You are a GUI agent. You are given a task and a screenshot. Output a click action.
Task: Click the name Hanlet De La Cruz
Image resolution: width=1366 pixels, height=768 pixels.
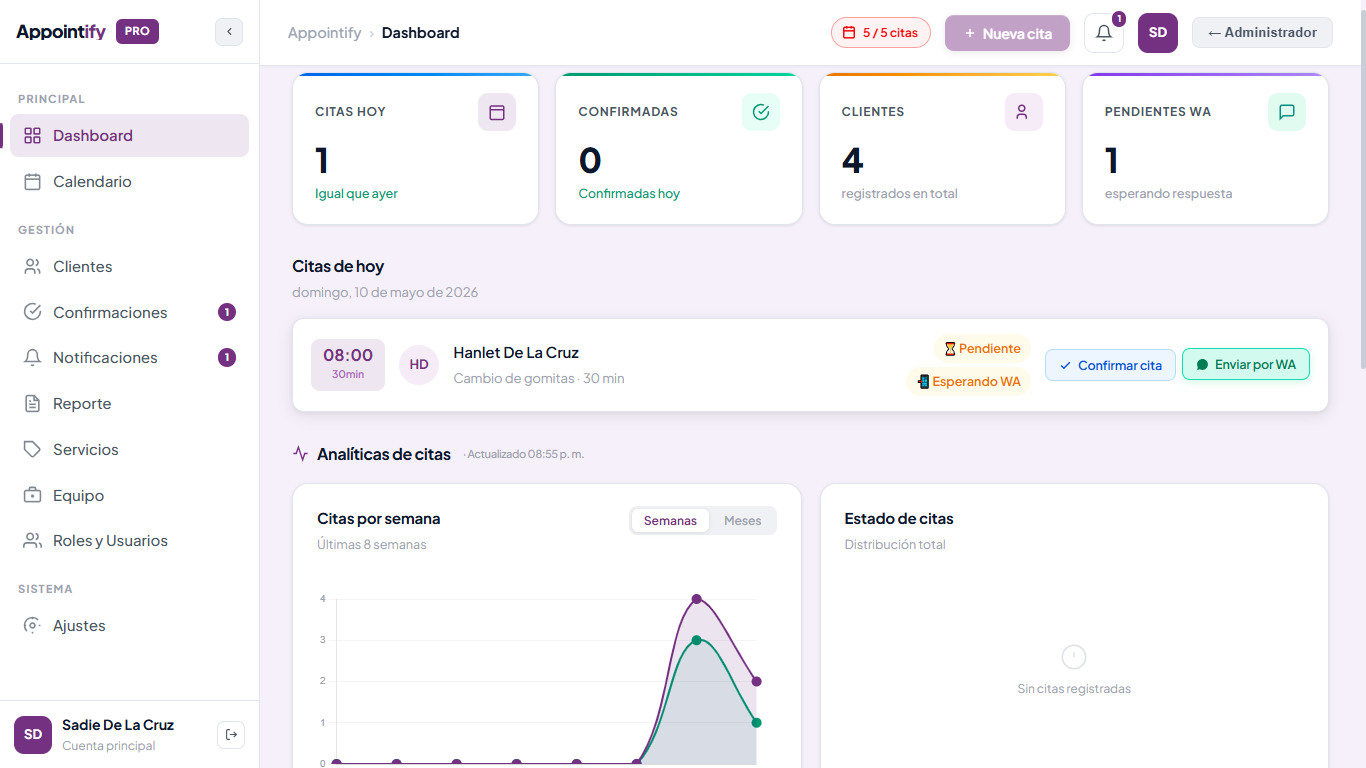516,352
